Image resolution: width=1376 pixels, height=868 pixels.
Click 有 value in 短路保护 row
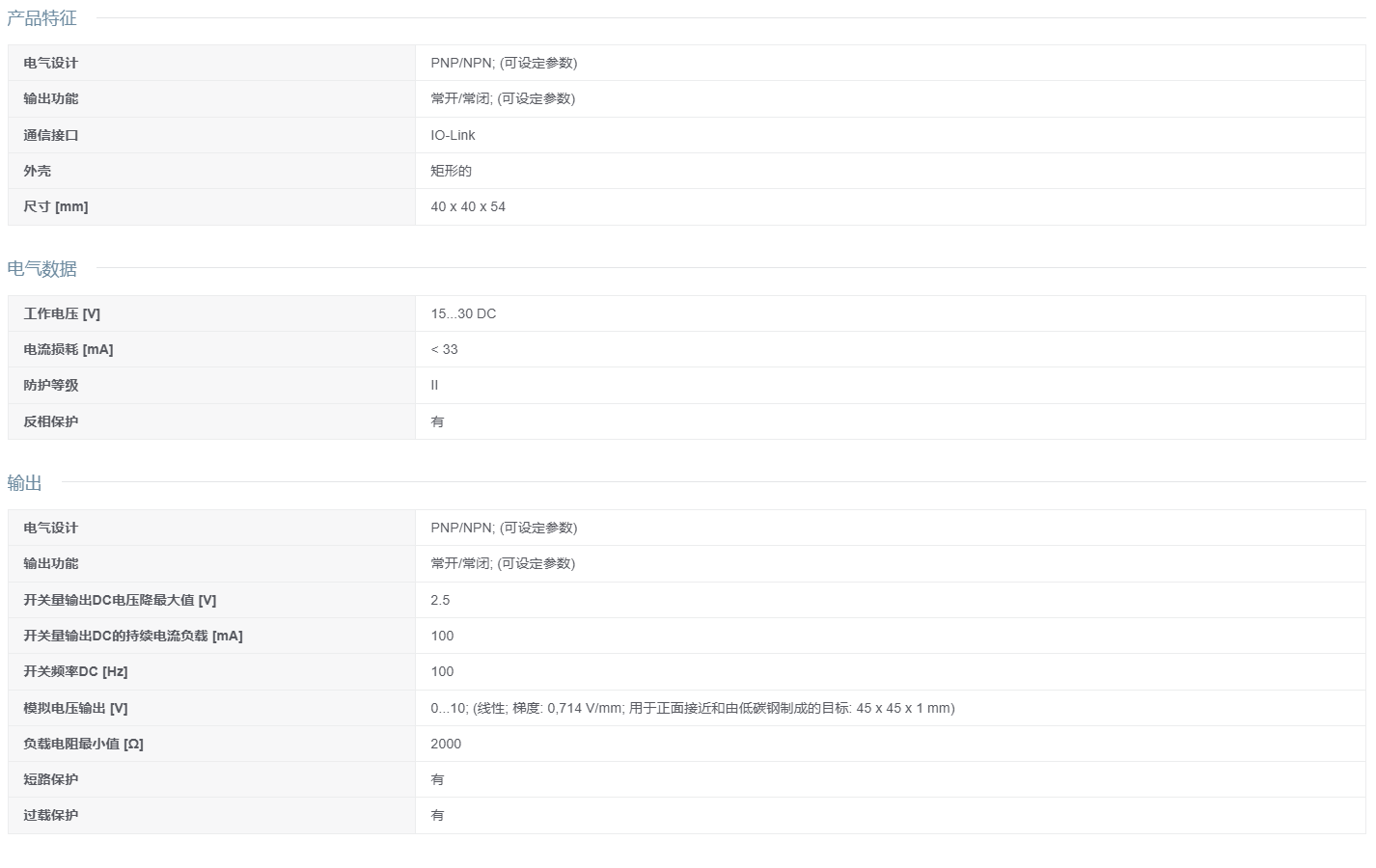click(437, 779)
